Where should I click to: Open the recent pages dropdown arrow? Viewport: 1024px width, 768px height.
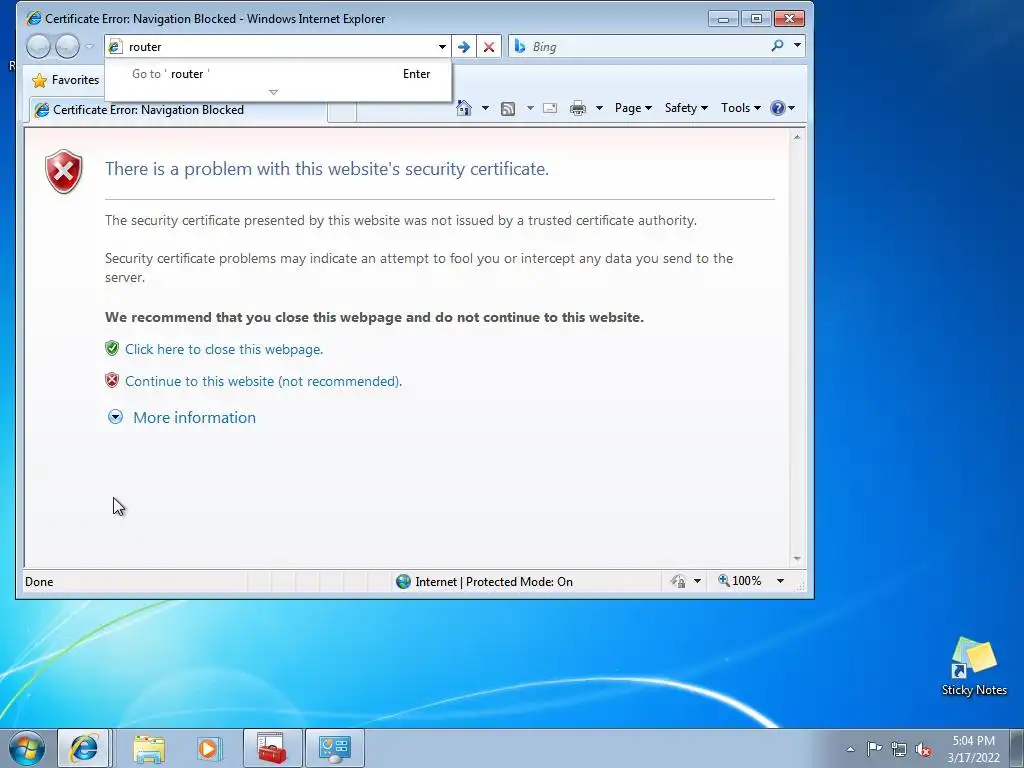pos(90,46)
